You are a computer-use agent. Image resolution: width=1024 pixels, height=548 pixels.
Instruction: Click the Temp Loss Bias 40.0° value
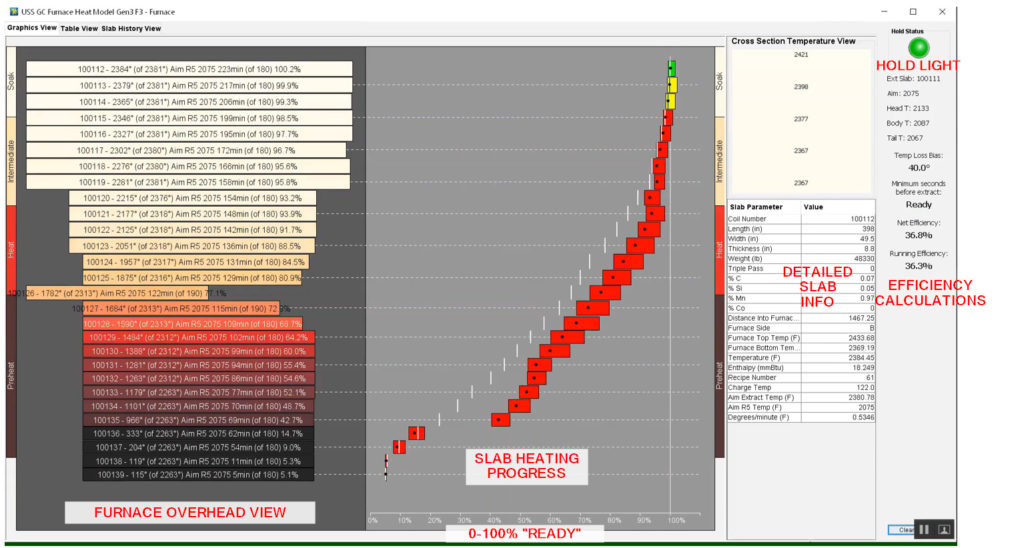click(x=918, y=168)
